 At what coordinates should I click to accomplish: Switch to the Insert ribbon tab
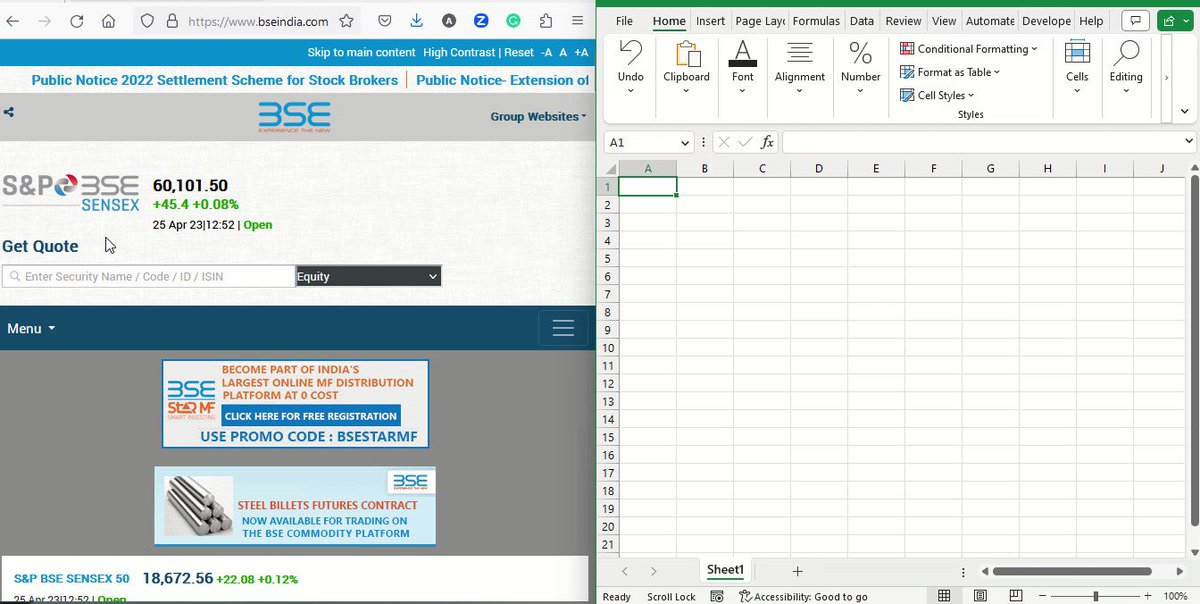(711, 20)
